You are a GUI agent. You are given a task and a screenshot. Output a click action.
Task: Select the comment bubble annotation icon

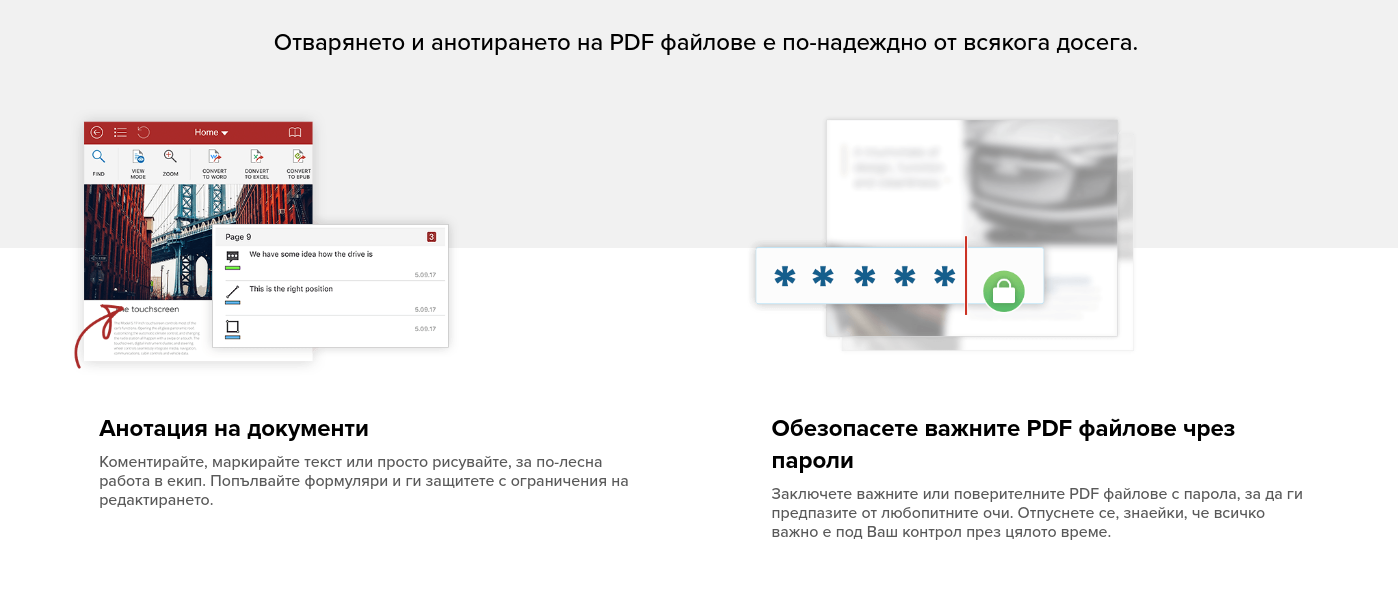click(x=233, y=257)
